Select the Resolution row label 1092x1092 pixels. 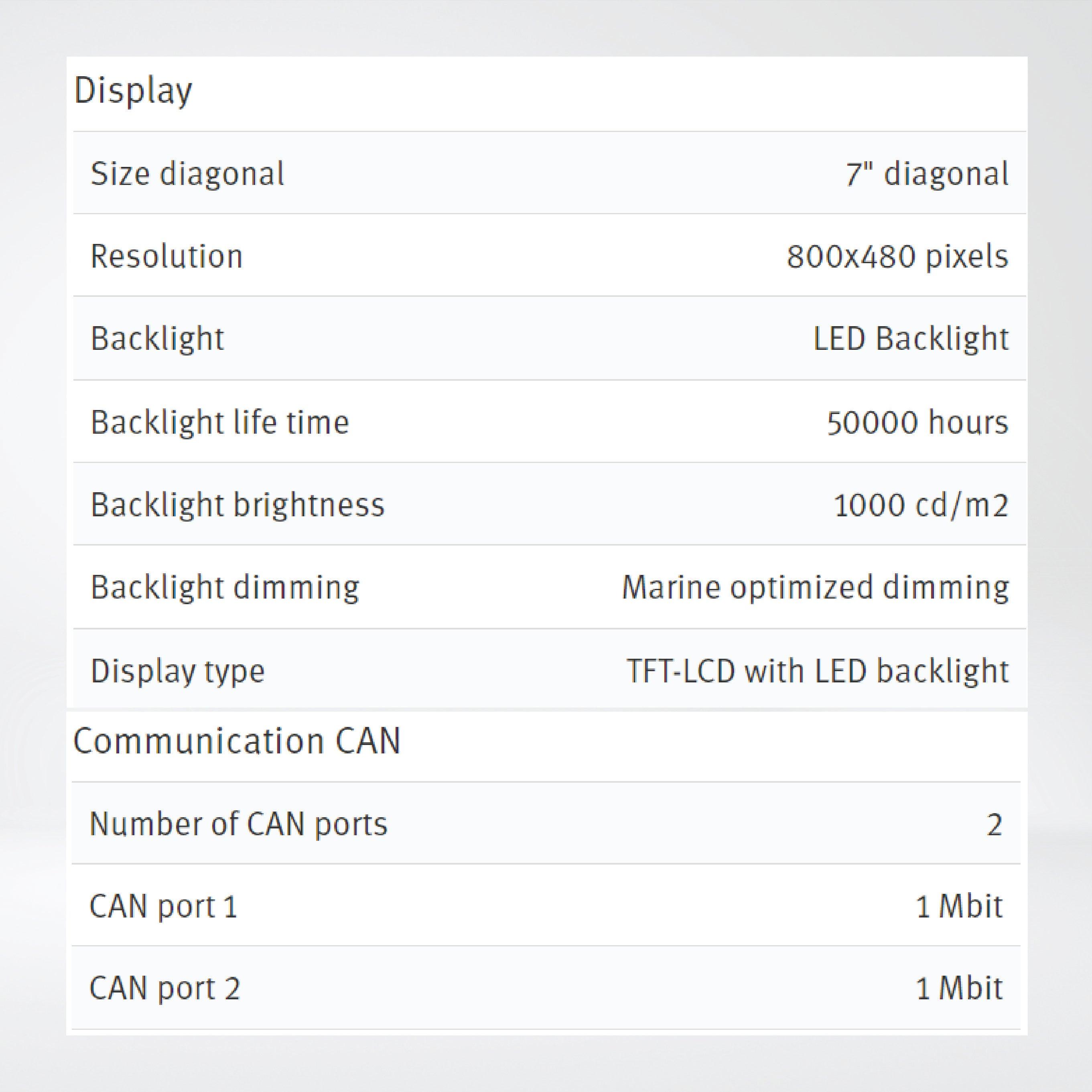[x=167, y=256]
